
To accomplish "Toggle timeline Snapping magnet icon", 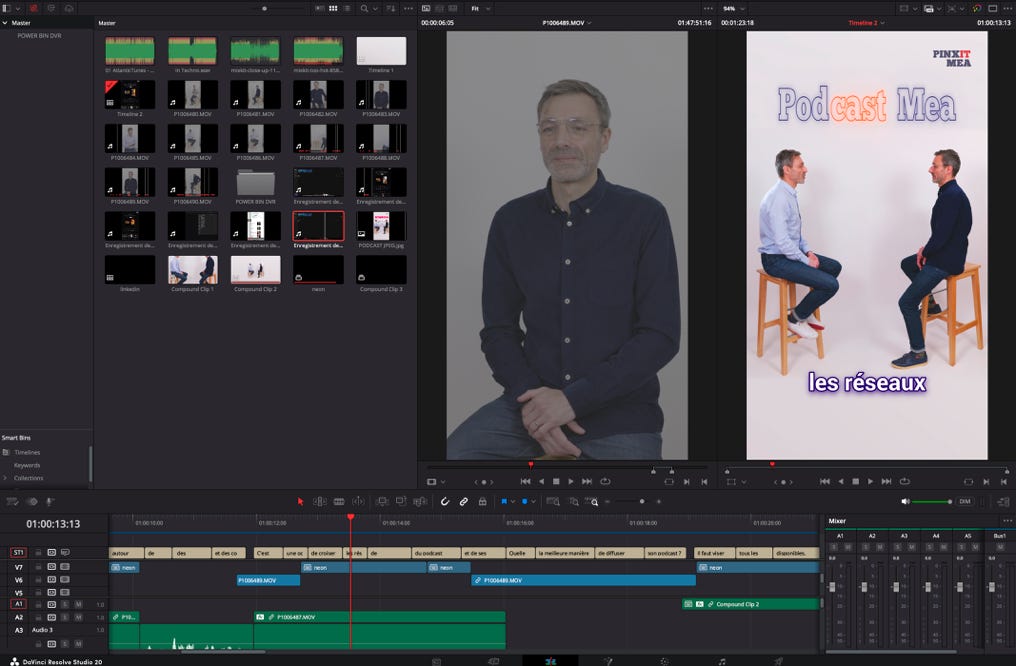I will (x=445, y=501).
